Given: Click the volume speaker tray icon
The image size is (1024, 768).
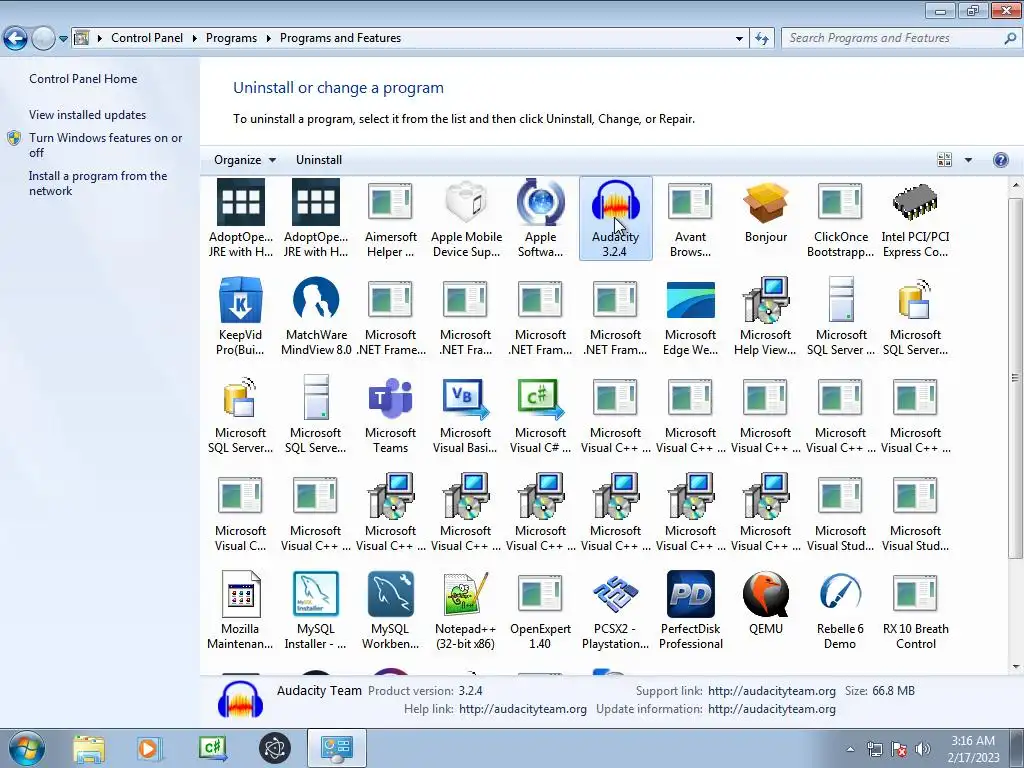Looking at the screenshot, I should (x=923, y=750).
